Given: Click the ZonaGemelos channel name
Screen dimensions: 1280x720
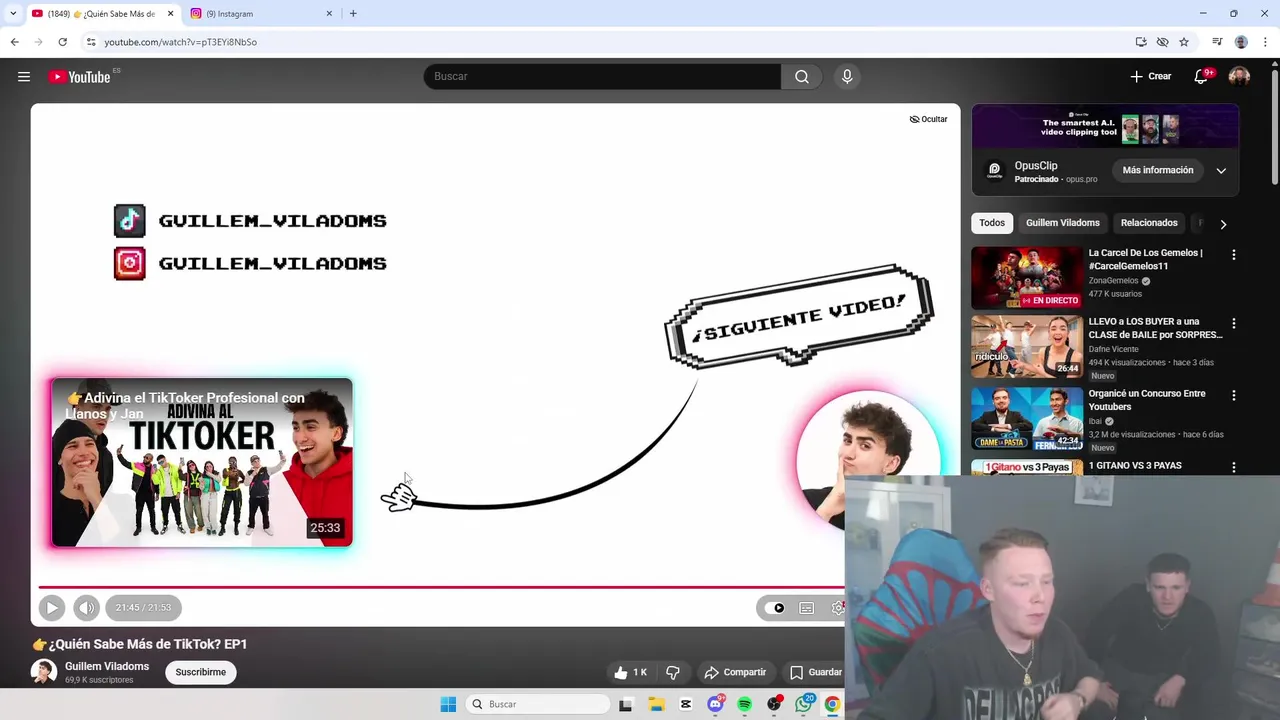Looking at the screenshot, I should 1113,281.
